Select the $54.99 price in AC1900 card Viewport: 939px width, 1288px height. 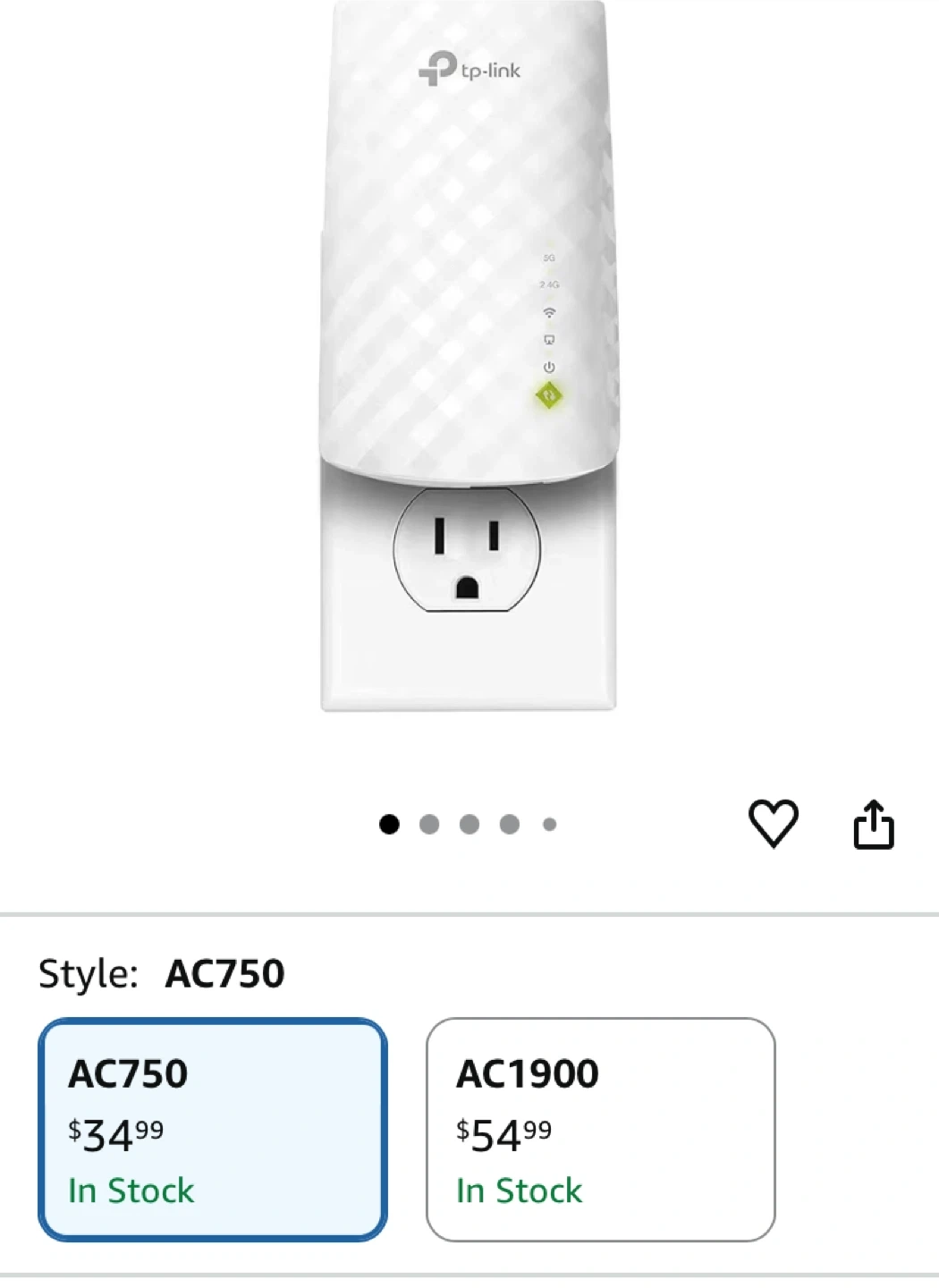pyautogui.click(x=504, y=1135)
